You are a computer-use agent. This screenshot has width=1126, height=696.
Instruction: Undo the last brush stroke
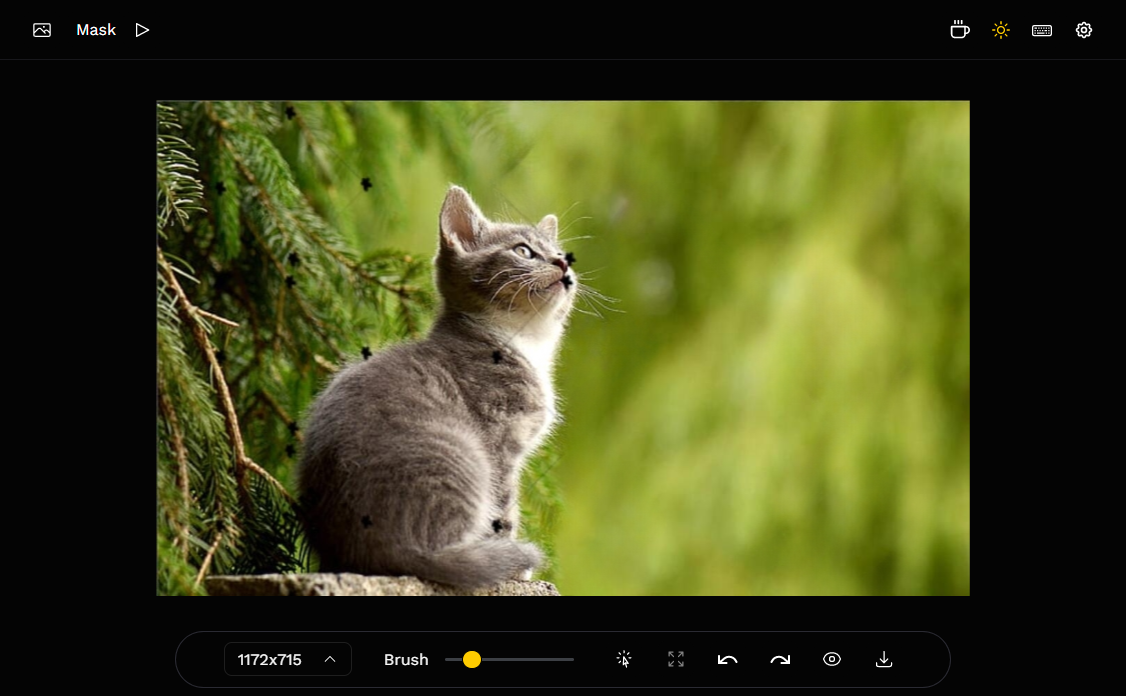[727, 659]
